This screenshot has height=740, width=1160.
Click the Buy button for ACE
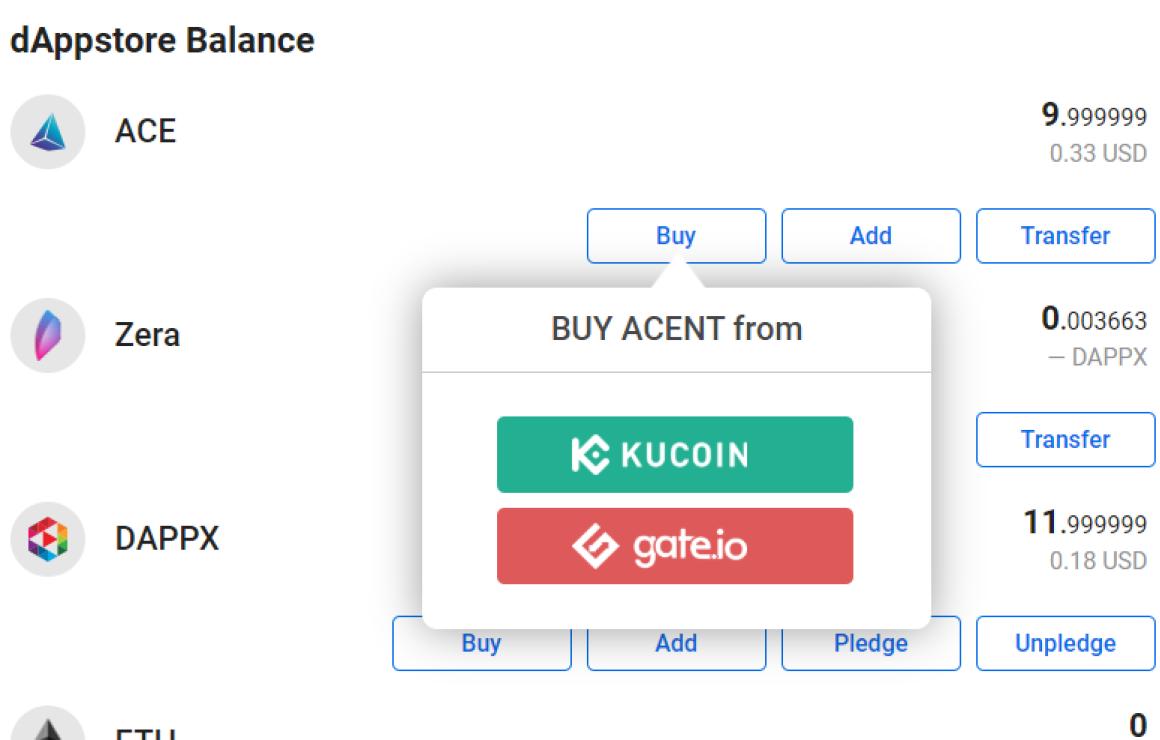[x=676, y=236]
